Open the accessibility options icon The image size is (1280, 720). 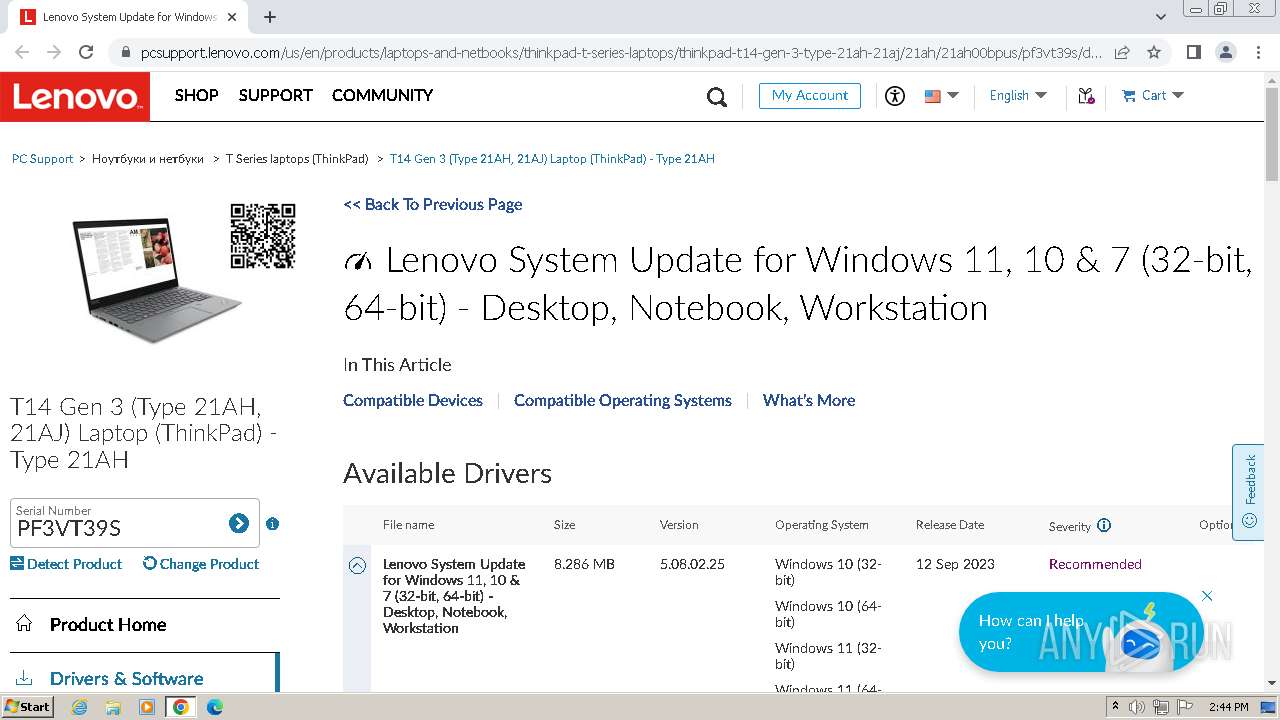tap(894, 96)
